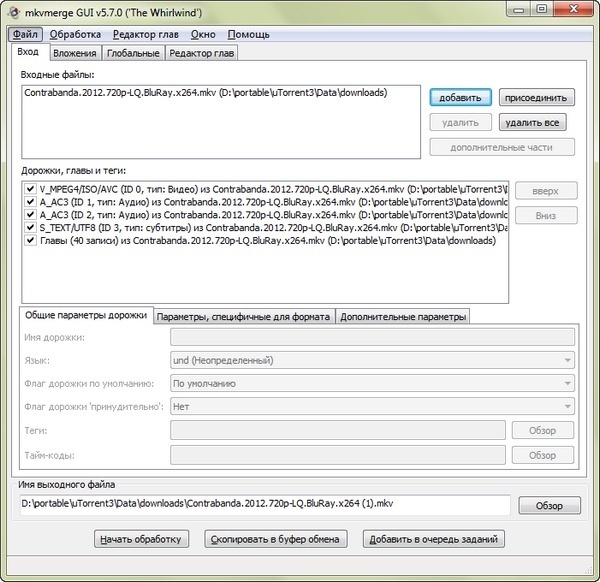The height and width of the screenshot is (582, 600).
Task: Uncheck the Главы (40 записи) chapters entry
Action: [30, 240]
